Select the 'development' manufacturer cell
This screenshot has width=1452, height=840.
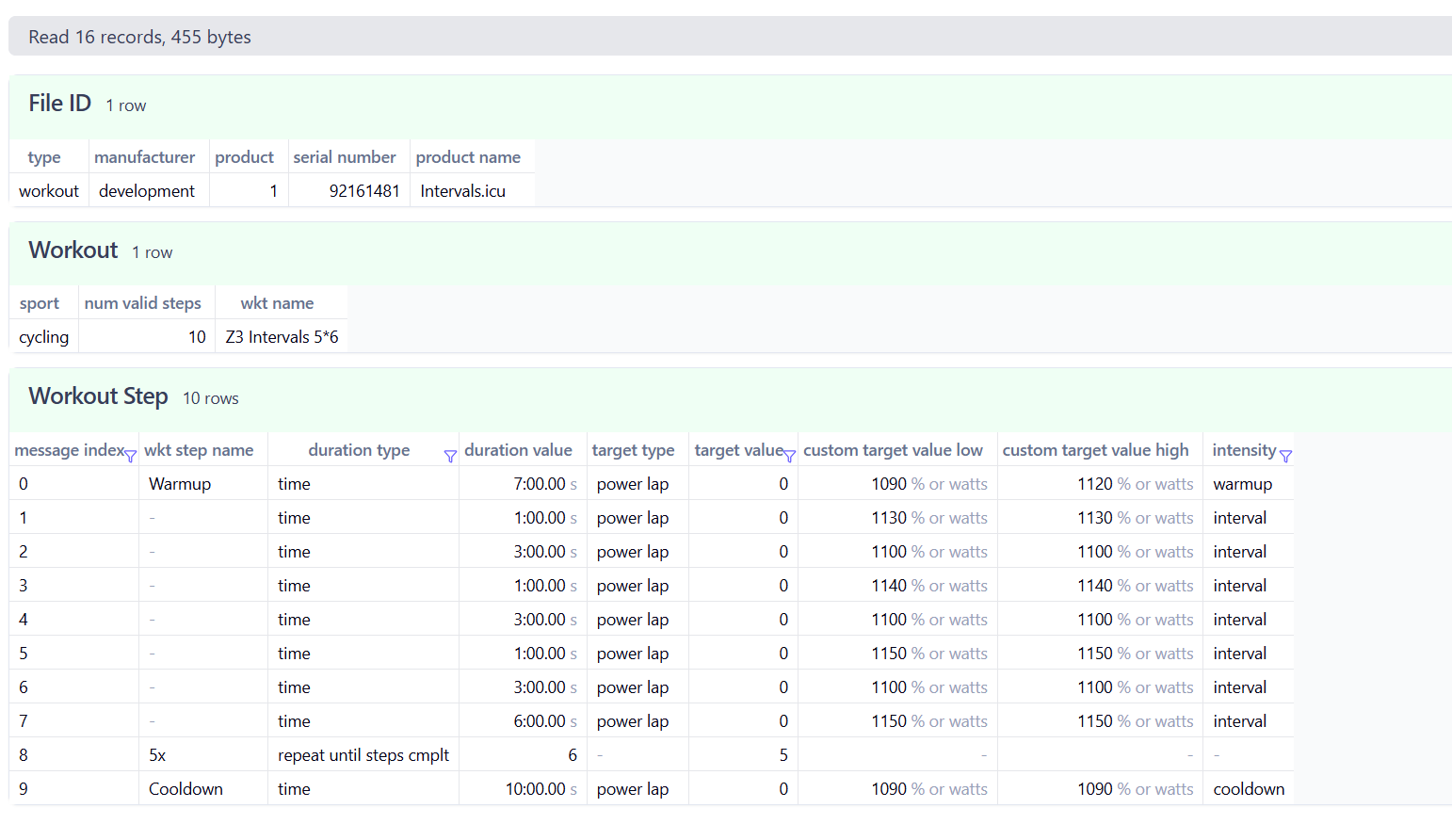coord(147,191)
